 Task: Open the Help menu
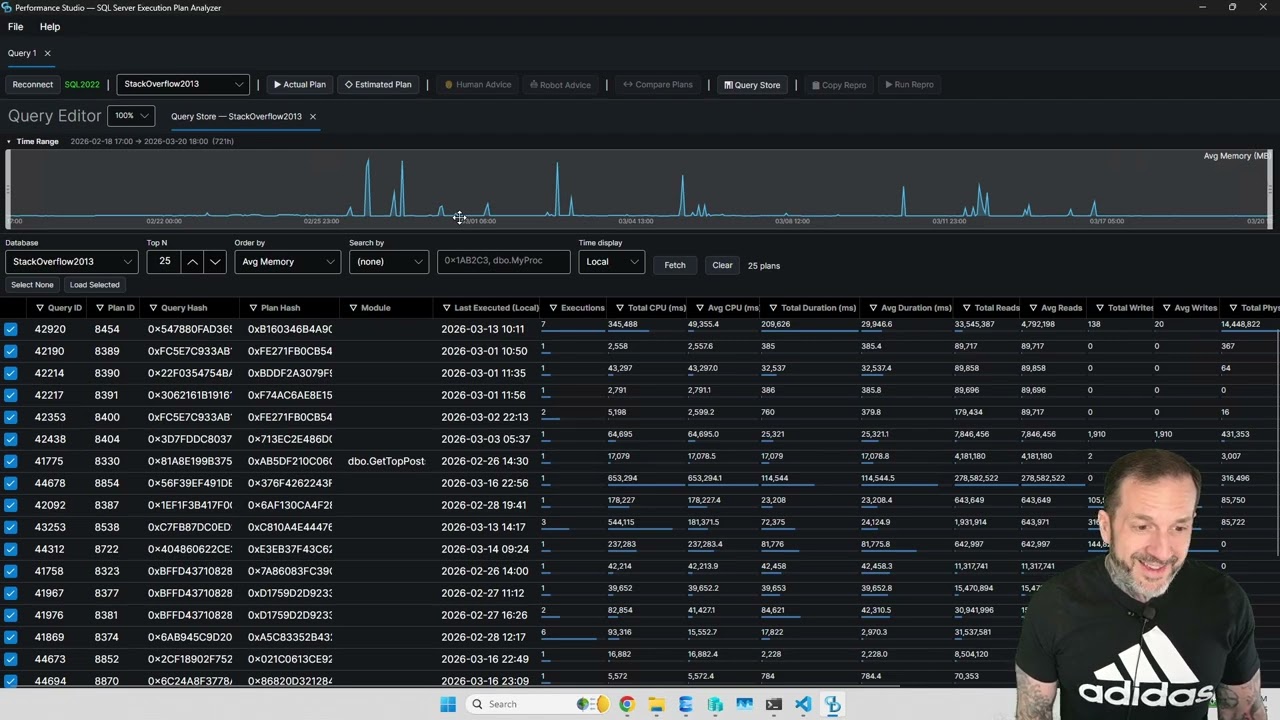(x=50, y=27)
